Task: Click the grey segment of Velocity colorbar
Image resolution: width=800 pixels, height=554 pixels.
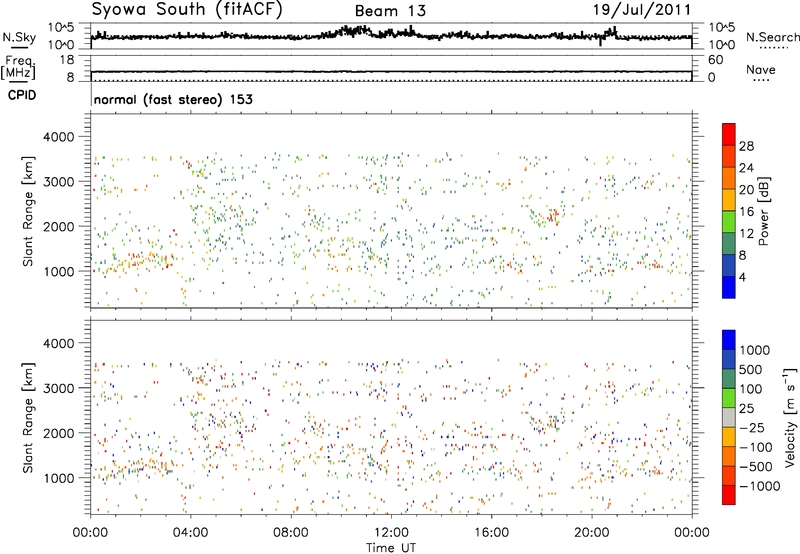Action: tap(729, 418)
